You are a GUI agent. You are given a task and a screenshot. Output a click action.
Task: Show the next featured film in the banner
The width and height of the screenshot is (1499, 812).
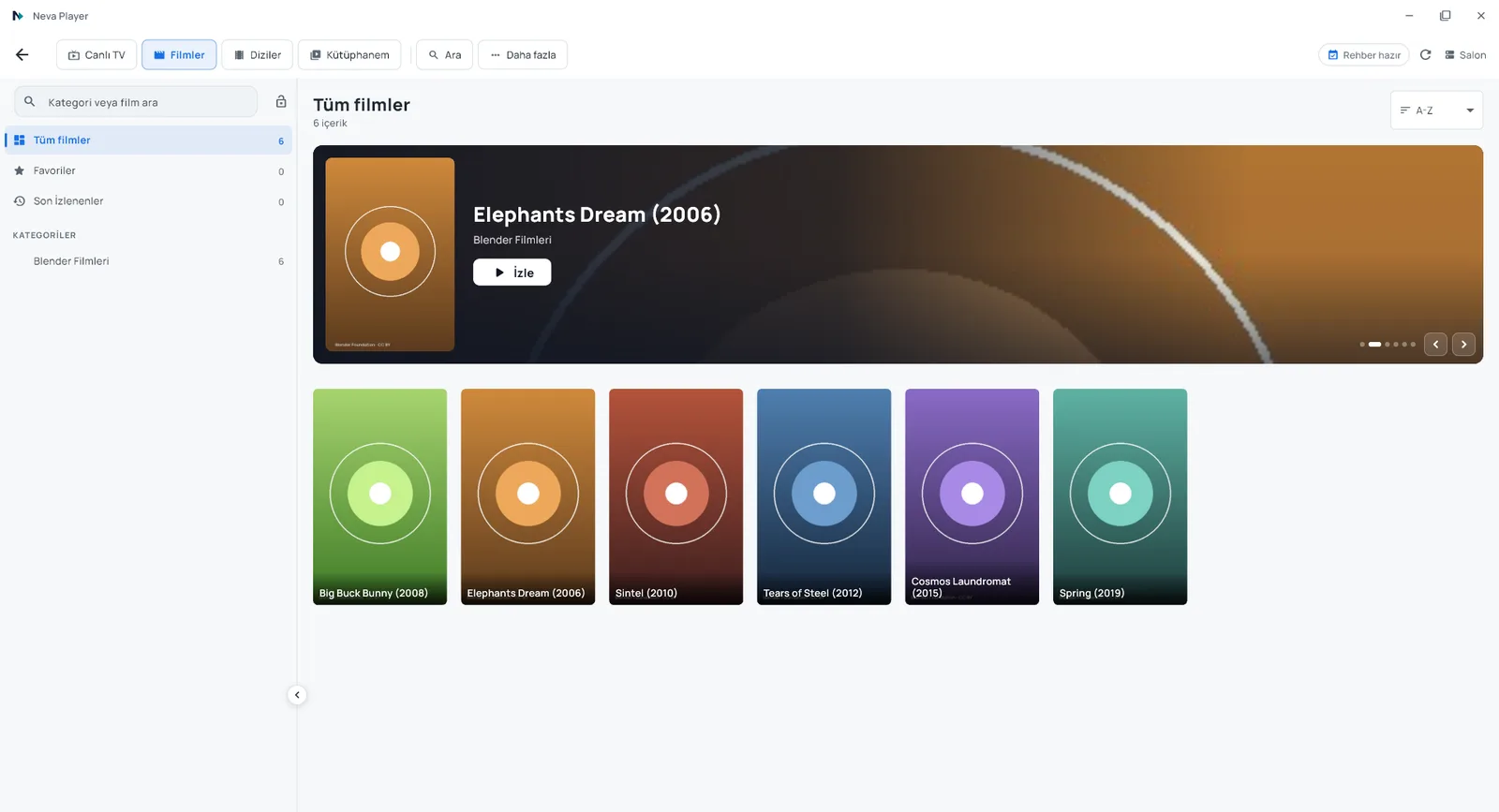1464,345
